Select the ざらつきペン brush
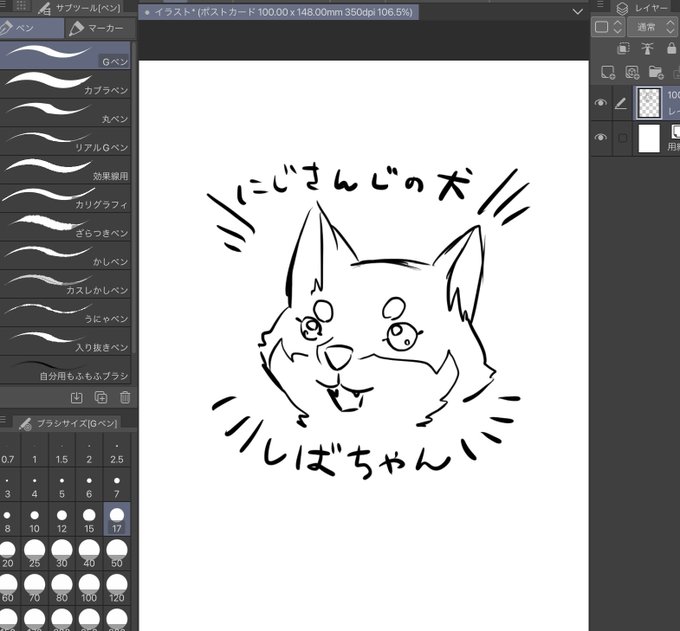 click(x=65, y=227)
